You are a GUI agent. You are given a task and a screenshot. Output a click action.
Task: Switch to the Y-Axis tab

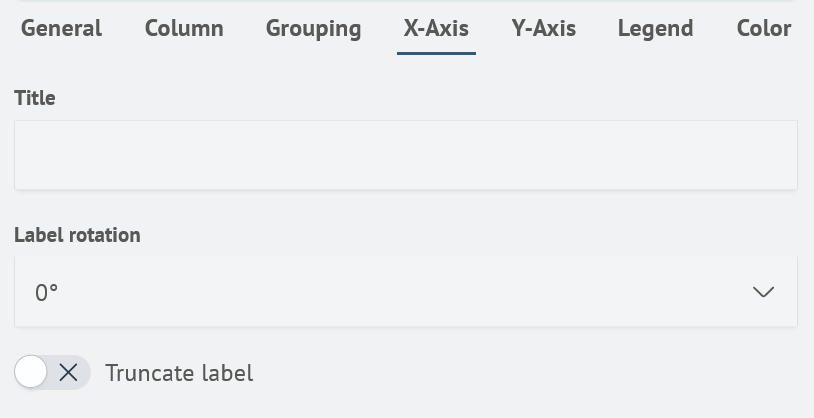point(543,28)
